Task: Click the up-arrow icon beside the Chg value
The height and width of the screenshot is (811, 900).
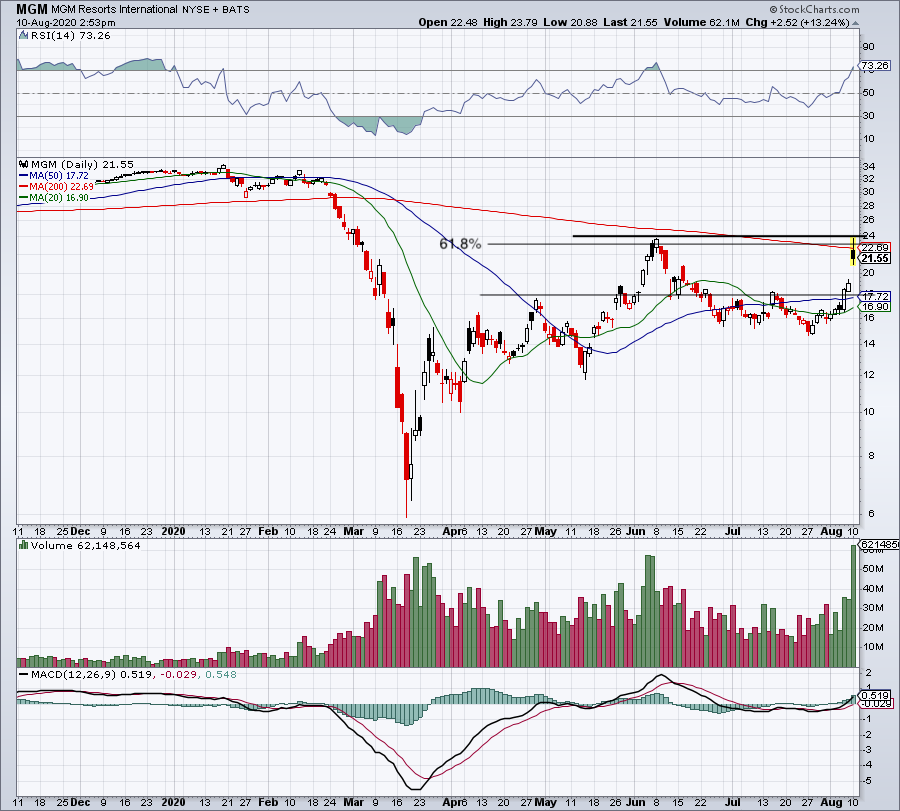Action: [x=855, y=24]
